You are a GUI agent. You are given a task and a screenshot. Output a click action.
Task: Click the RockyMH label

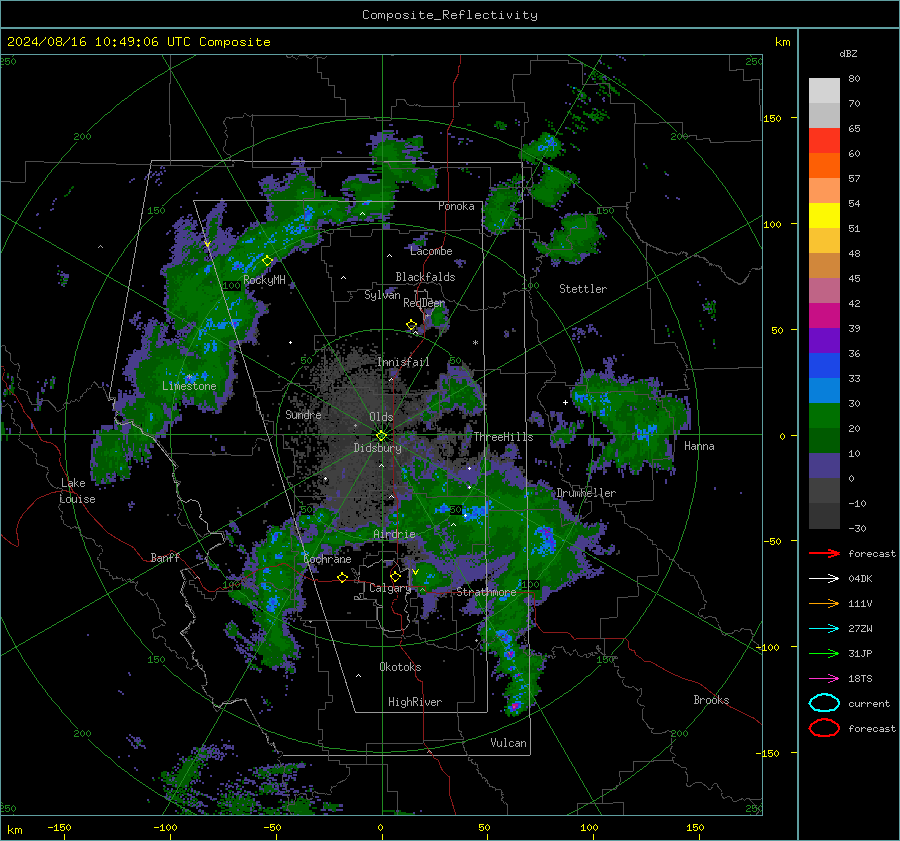[264, 280]
